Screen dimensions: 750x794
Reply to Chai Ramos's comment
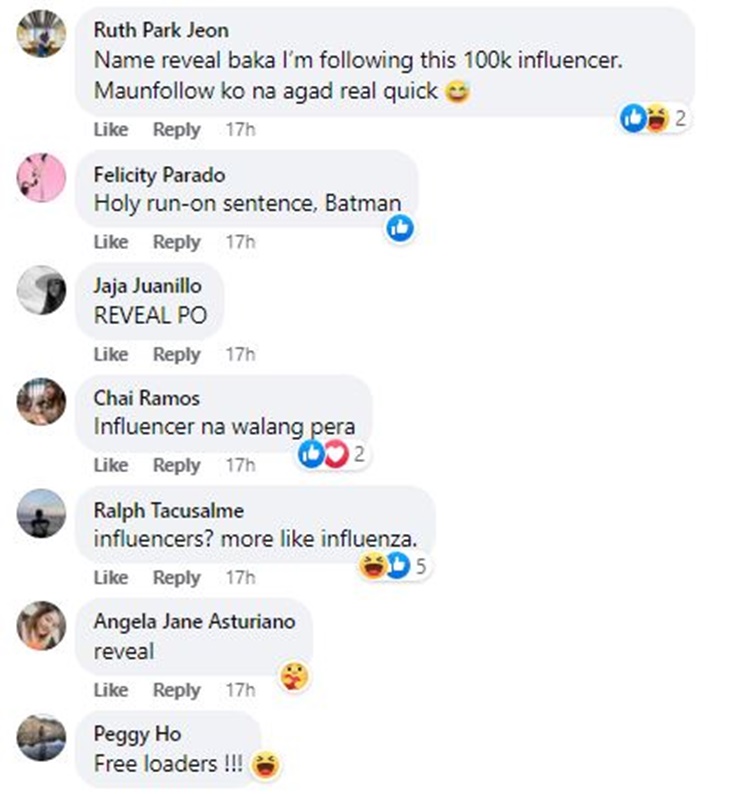pyautogui.click(x=177, y=465)
